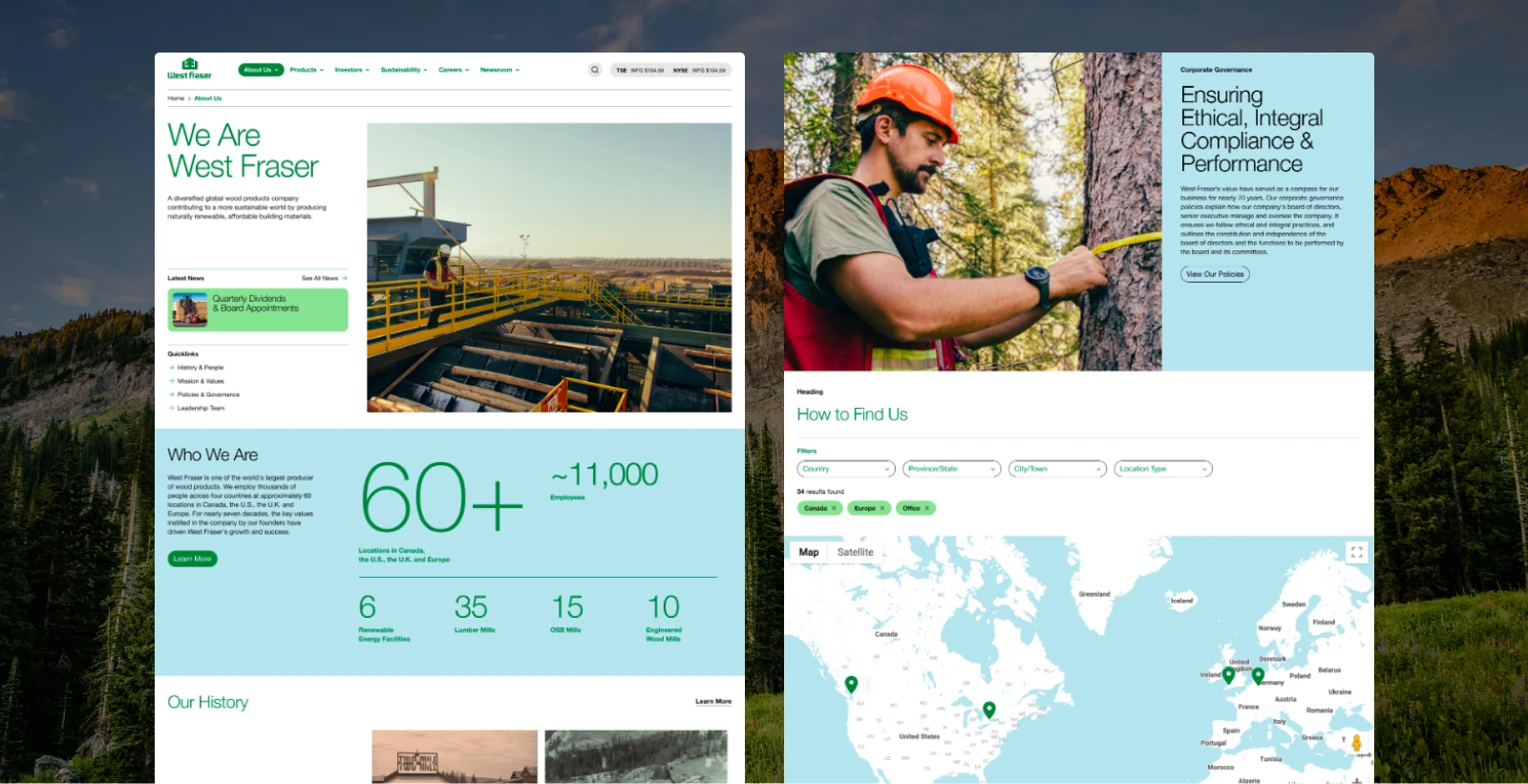The width and height of the screenshot is (1528, 784).
Task: Go to Home breadcrumb link
Action: coord(176,98)
